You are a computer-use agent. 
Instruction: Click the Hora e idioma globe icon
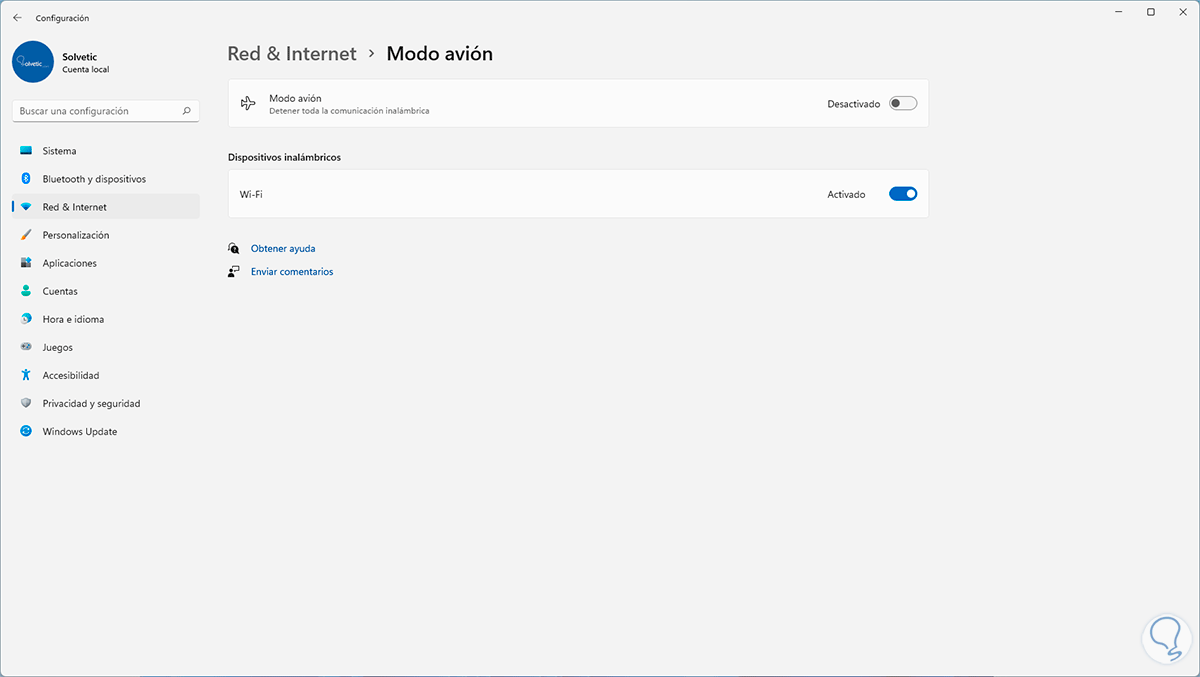pos(26,319)
